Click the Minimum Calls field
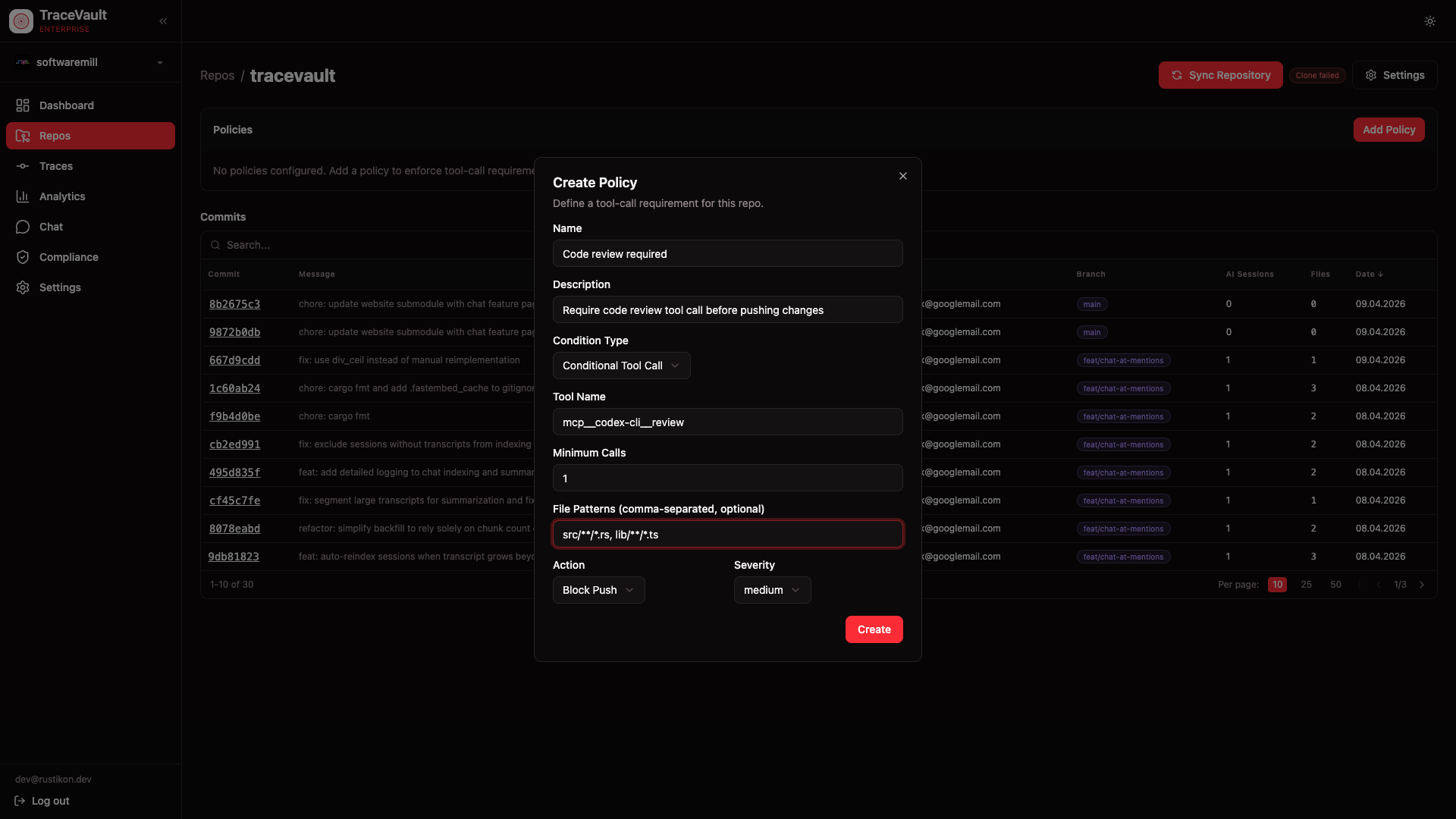 pyautogui.click(x=727, y=479)
